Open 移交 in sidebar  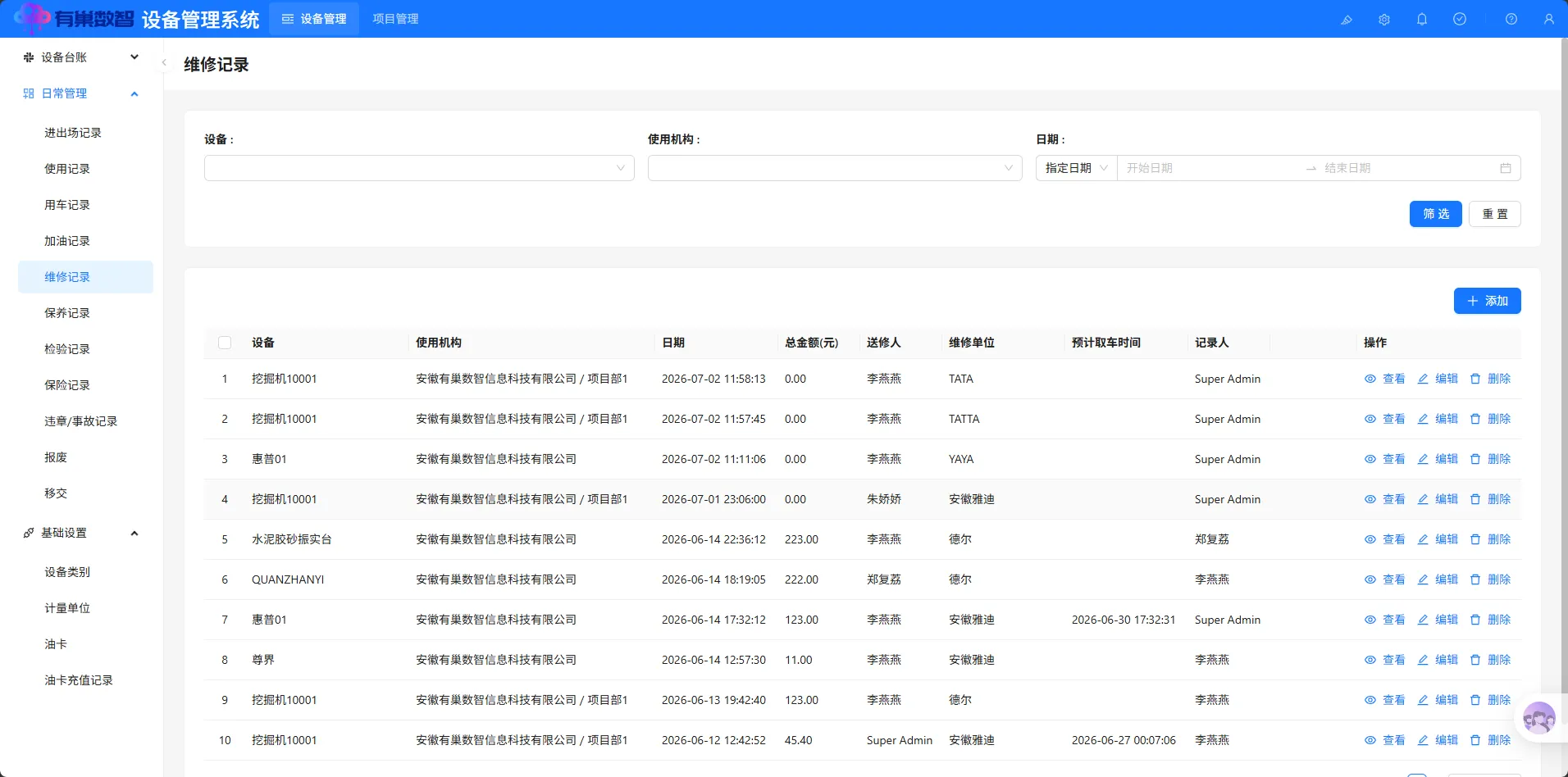[x=85, y=493]
